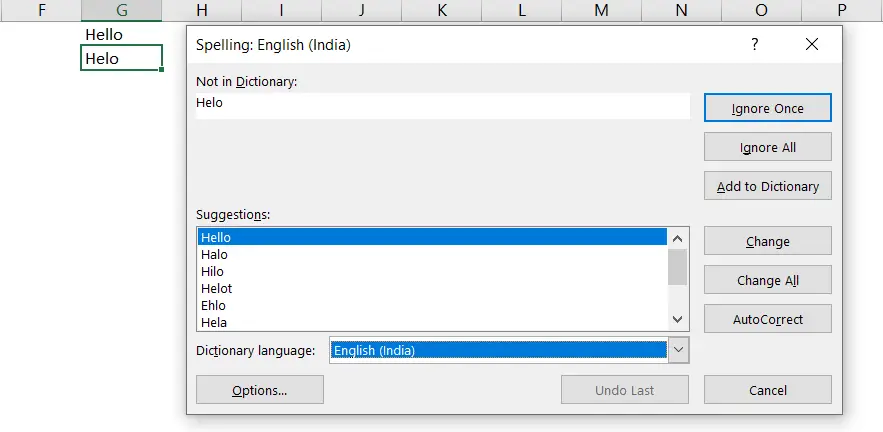Click the greyed-out Undo Last button
The height and width of the screenshot is (432, 883).
(x=625, y=390)
